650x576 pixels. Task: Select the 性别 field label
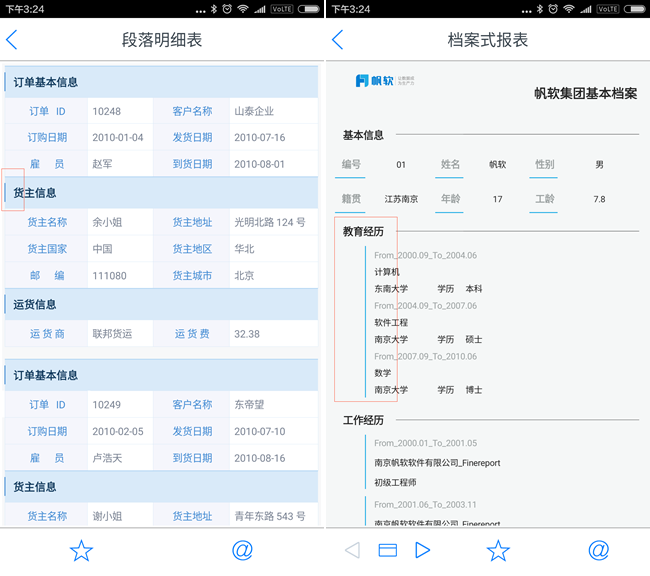coord(544,164)
